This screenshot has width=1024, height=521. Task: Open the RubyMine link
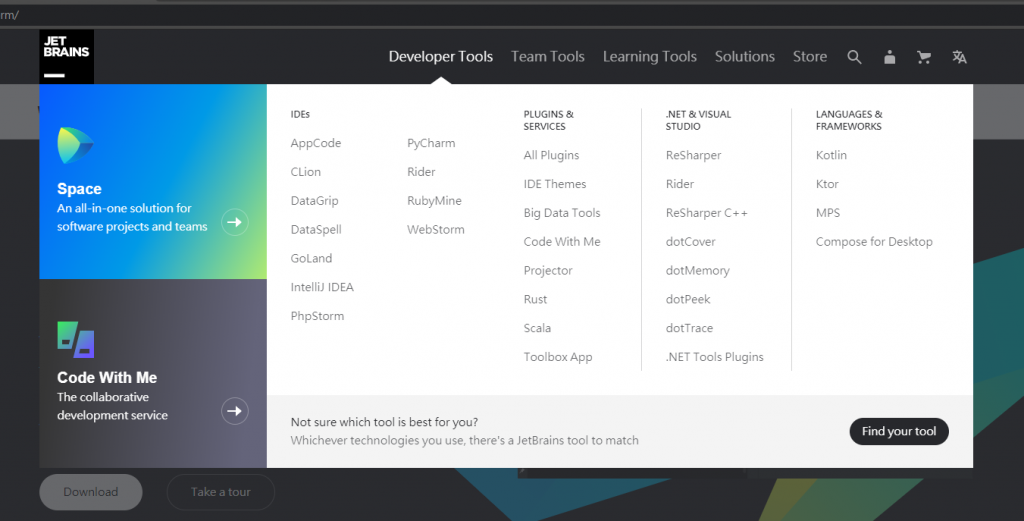tap(434, 200)
